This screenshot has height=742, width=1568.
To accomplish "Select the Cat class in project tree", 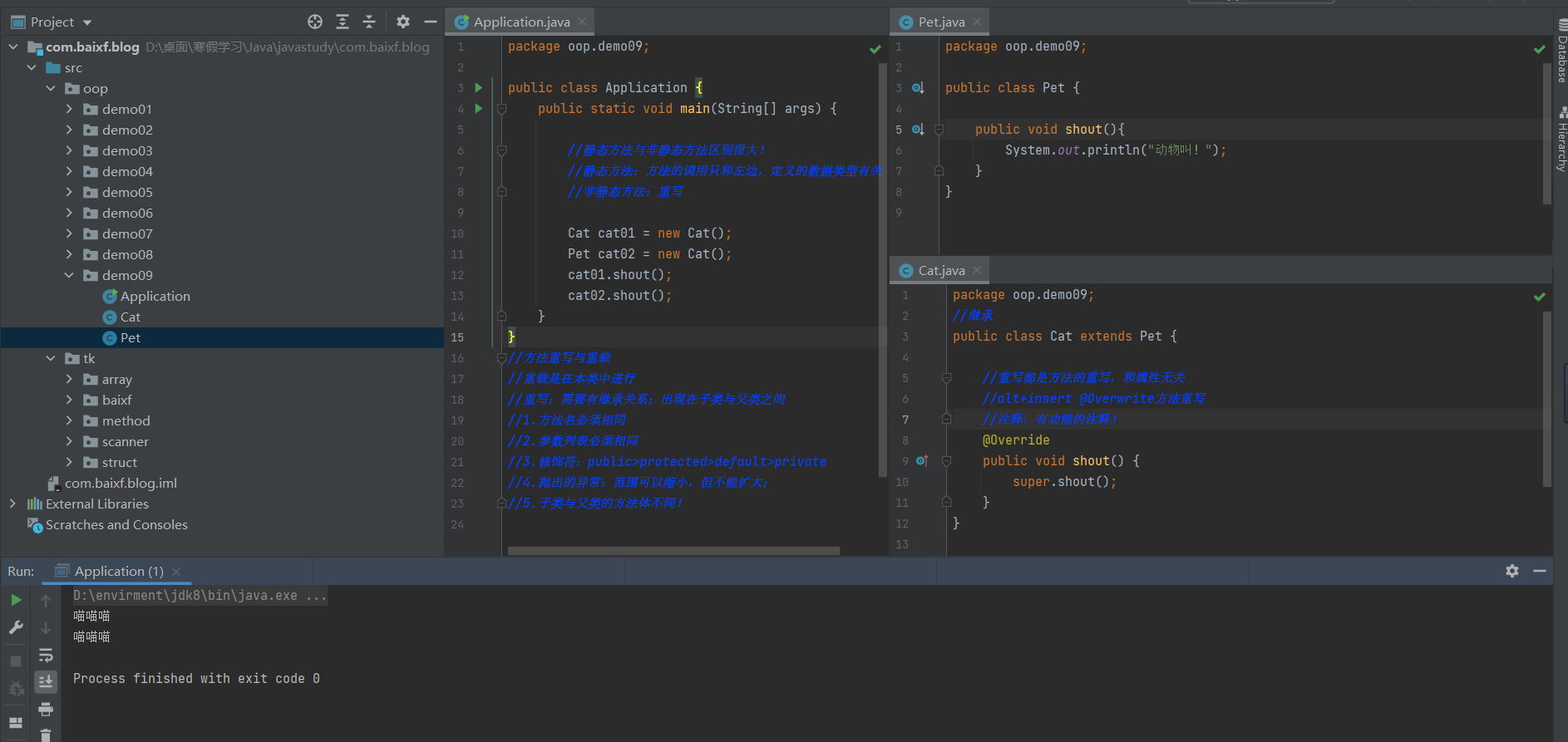I will pos(121,317).
